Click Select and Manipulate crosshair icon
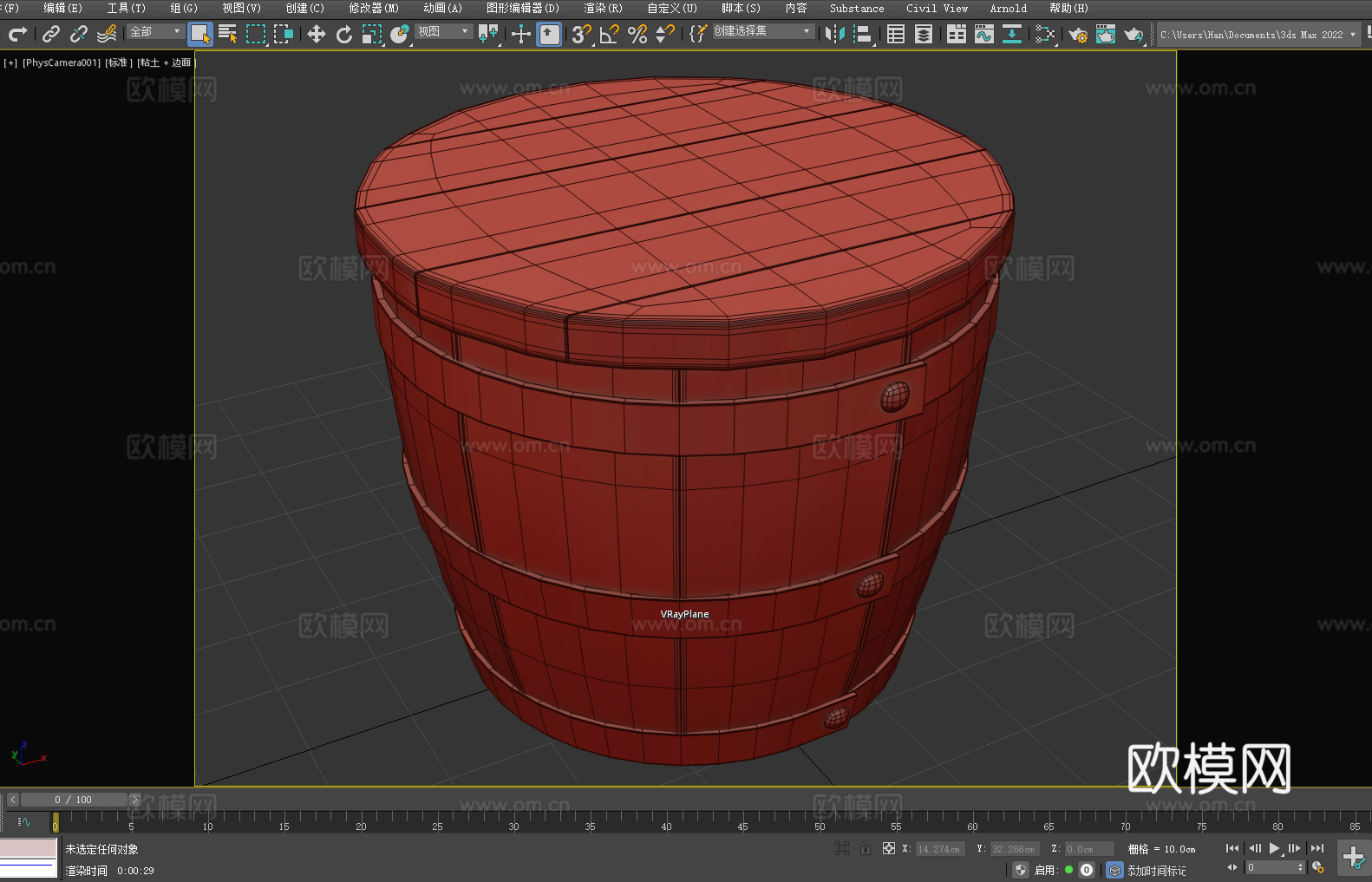1372x882 pixels. coord(521,34)
